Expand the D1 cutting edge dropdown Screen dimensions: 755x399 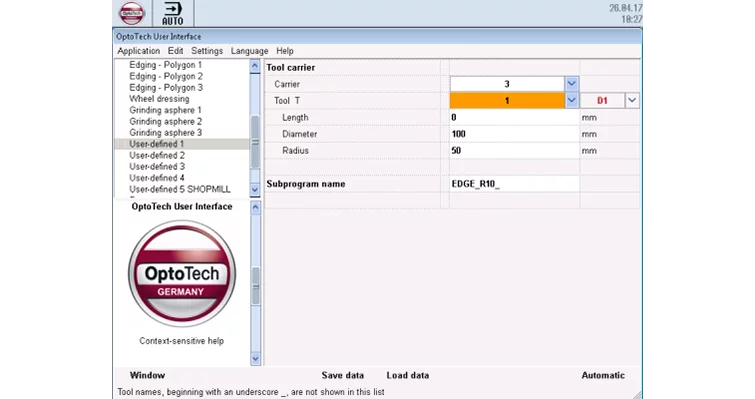632,100
